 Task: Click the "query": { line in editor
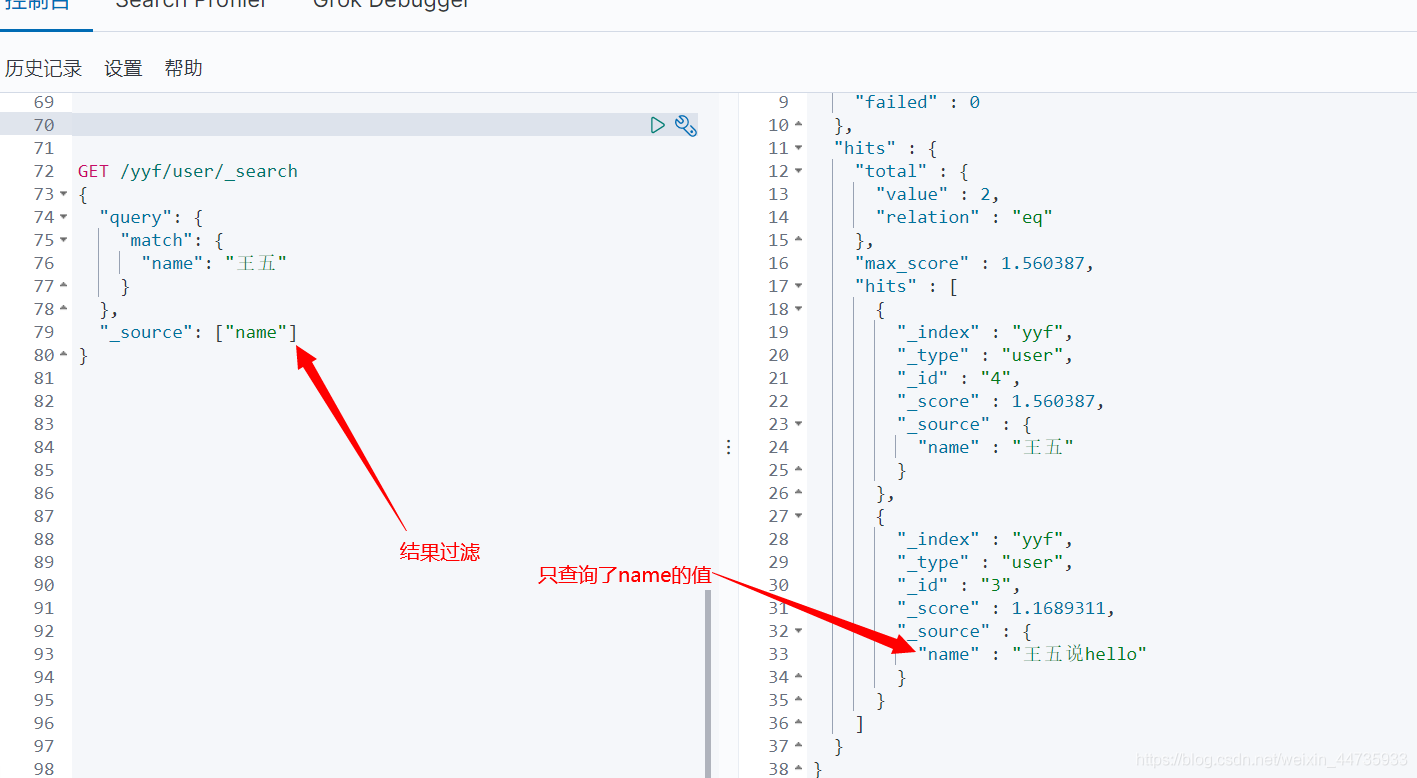click(151, 217)
